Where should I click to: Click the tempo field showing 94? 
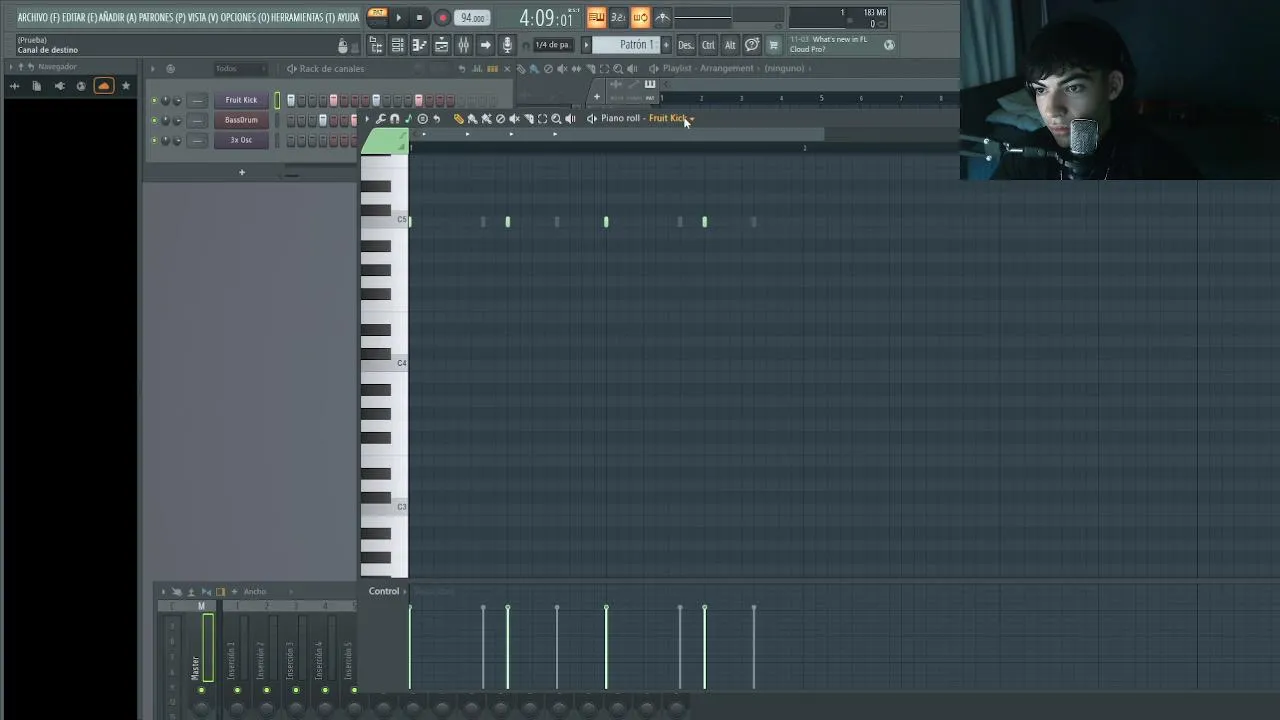(x=472, y=18)
